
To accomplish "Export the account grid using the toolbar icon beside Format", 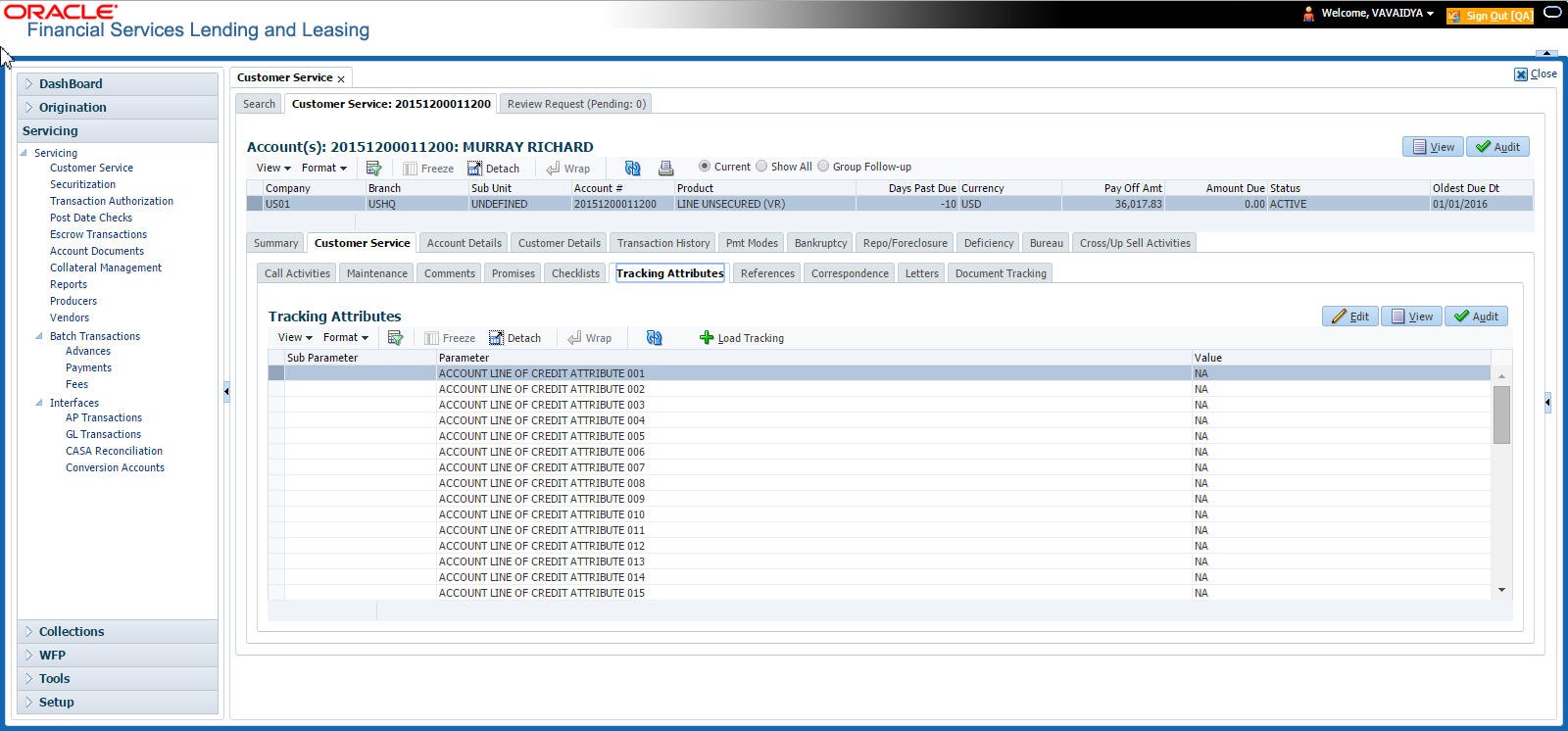I will pos(373,169).
